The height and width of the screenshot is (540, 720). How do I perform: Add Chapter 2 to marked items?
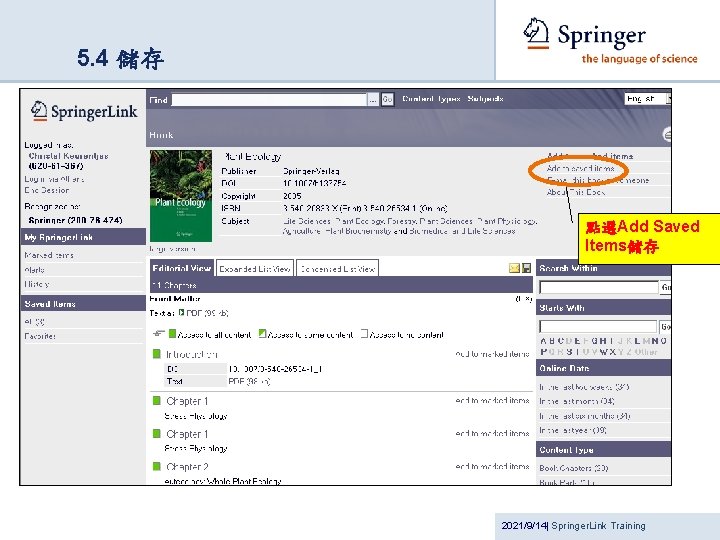[492, 466]
